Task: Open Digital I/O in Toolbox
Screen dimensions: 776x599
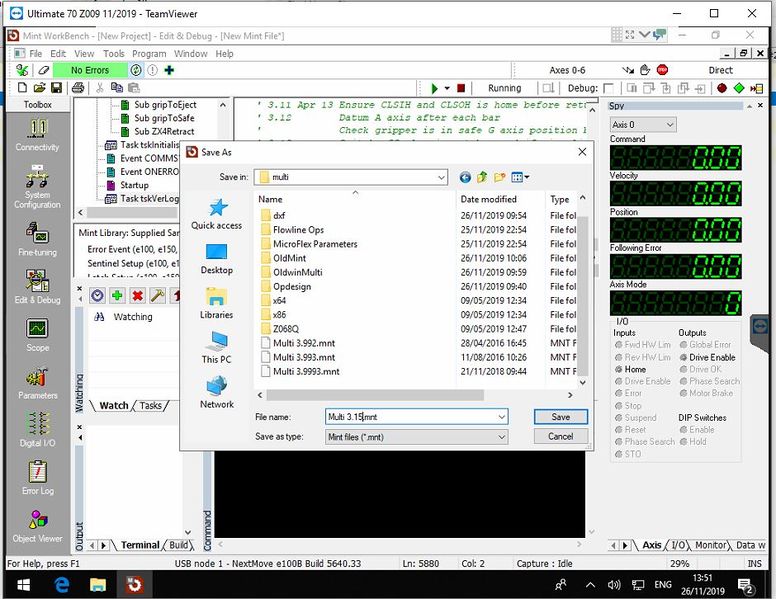Action: [38, 430]
